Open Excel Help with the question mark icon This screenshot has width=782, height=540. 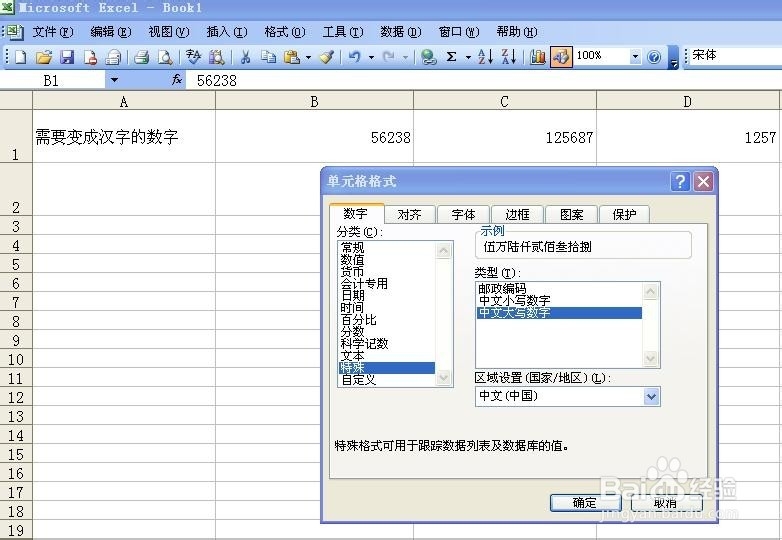(654, 57)
